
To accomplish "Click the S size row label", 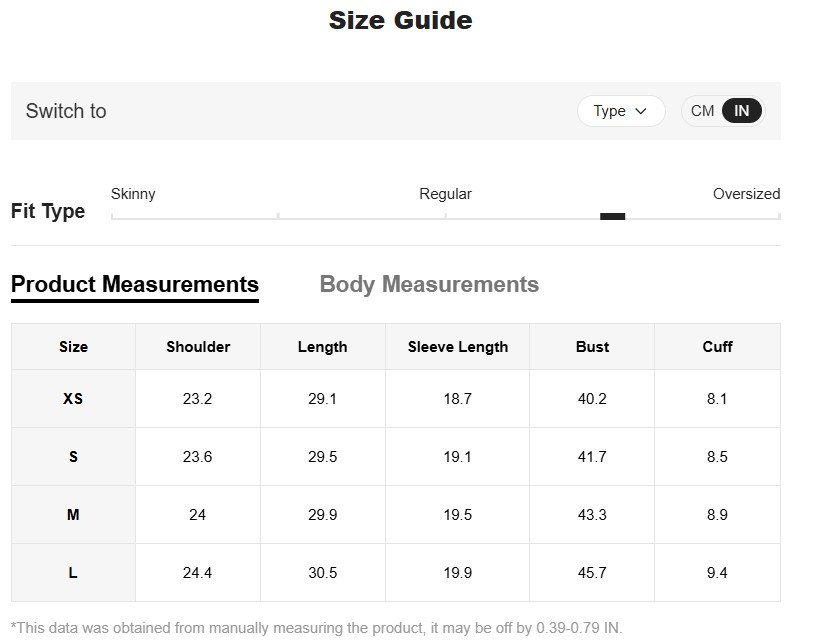I will (73, 457).
